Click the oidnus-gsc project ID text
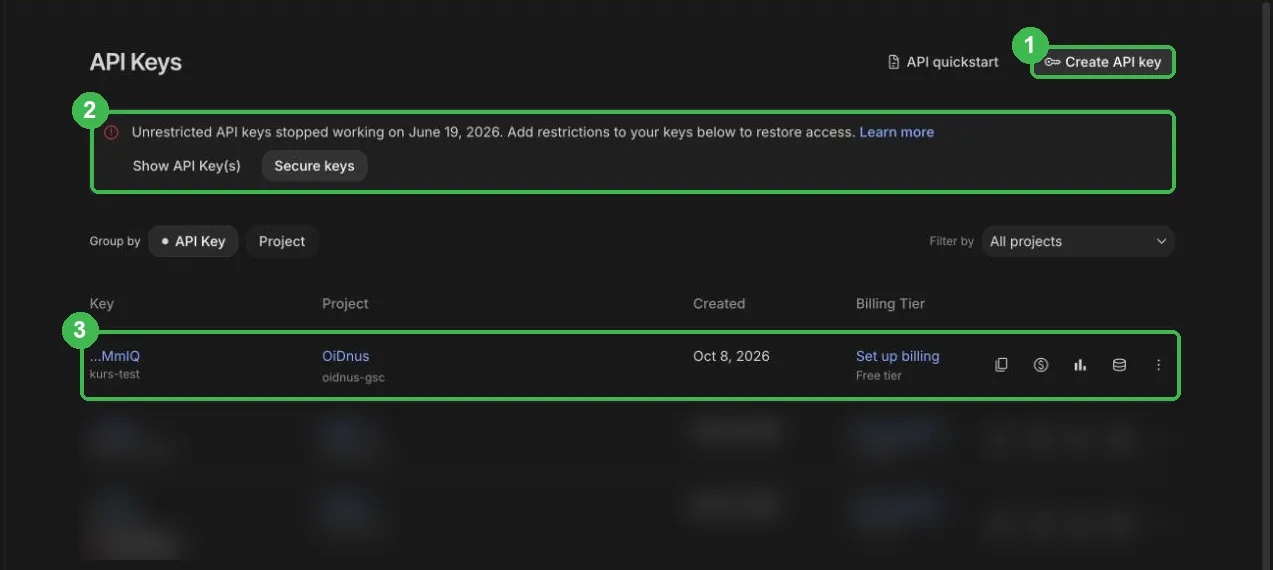 (353, 377)
